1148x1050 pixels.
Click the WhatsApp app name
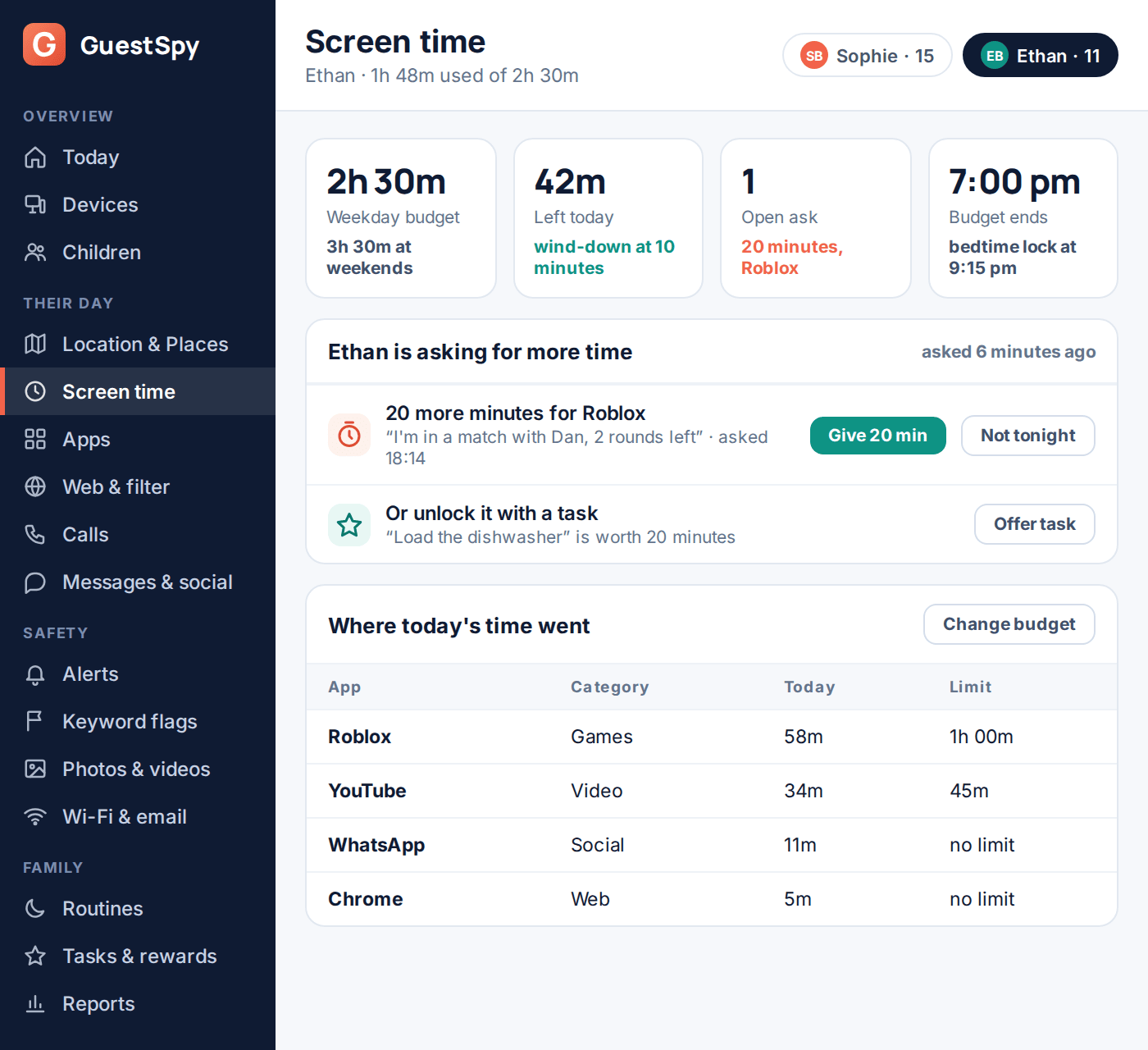376,845
